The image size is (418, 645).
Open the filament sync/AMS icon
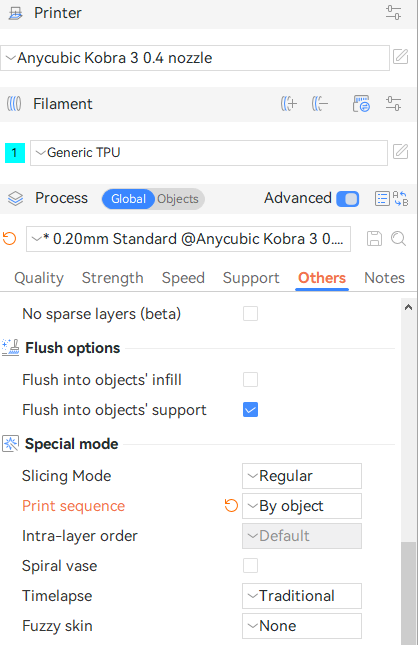pos(361,104)
